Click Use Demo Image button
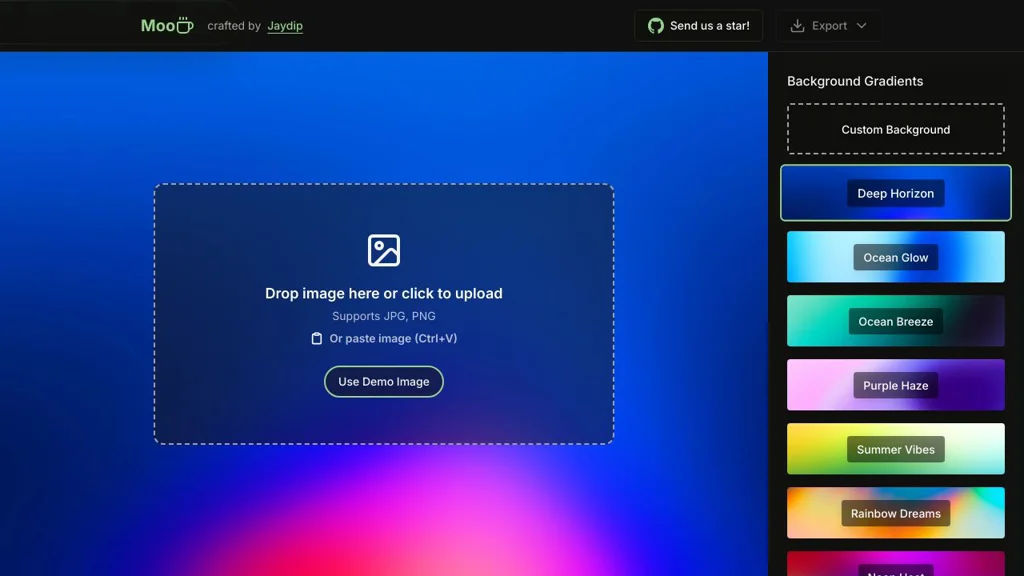This screenshot has width=1024, height=576. coord(383,381)
